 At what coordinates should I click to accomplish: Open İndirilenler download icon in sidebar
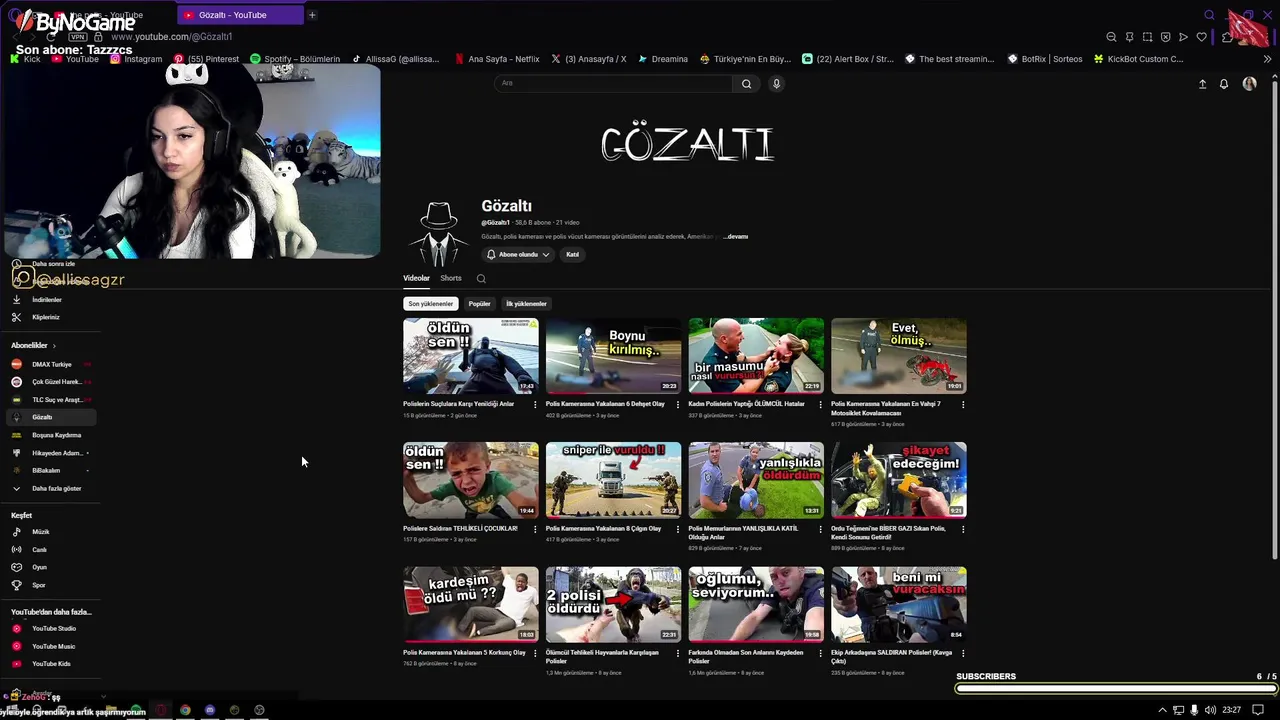(x=16, y=300)
